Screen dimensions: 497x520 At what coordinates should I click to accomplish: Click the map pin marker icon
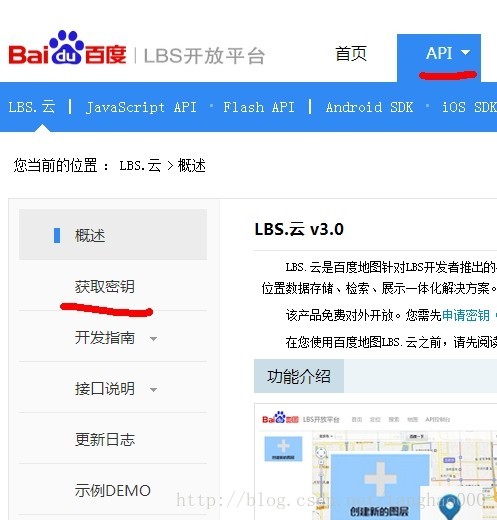tap(450, 507)
